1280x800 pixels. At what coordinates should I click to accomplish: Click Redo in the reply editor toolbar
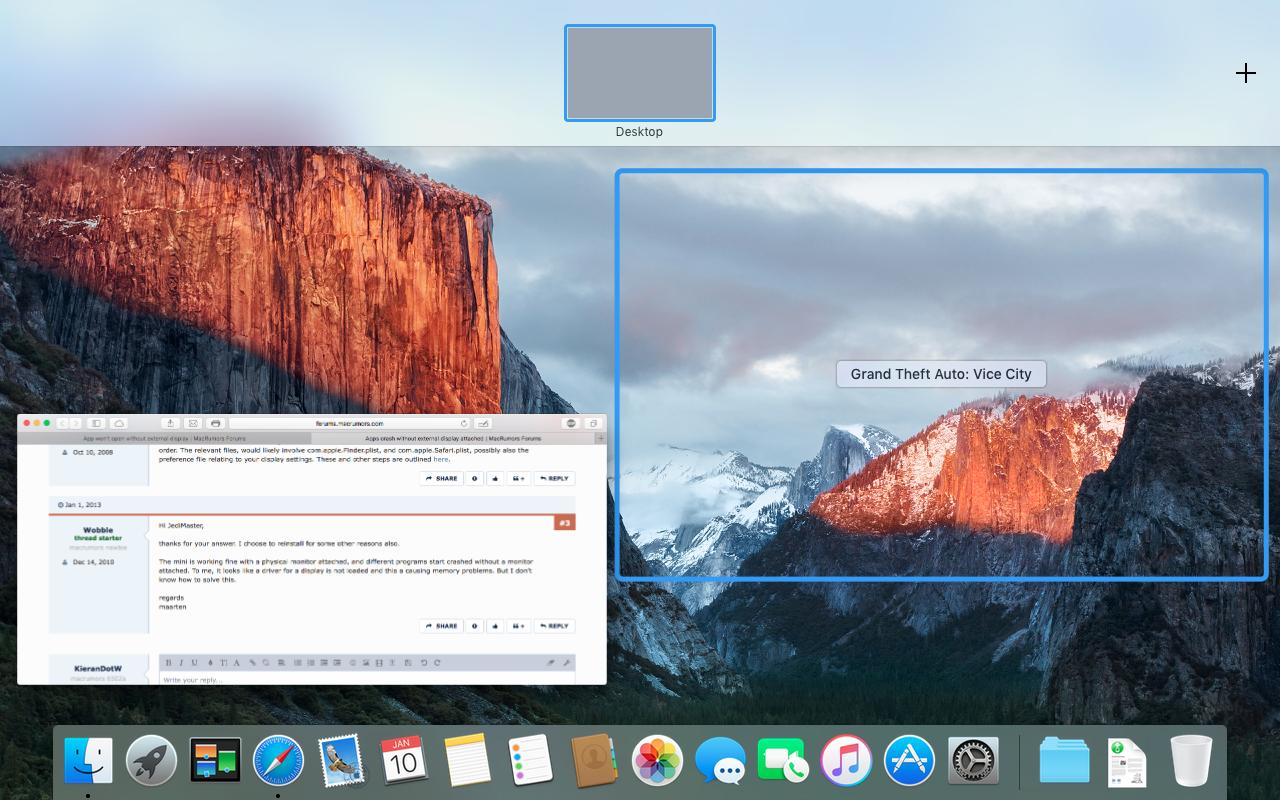(437, 663)
